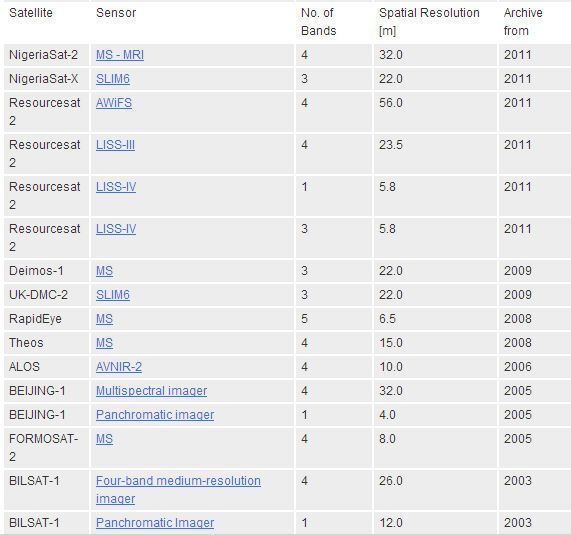Open Four-band medium-resolution imager link

[x=178, y=489]
